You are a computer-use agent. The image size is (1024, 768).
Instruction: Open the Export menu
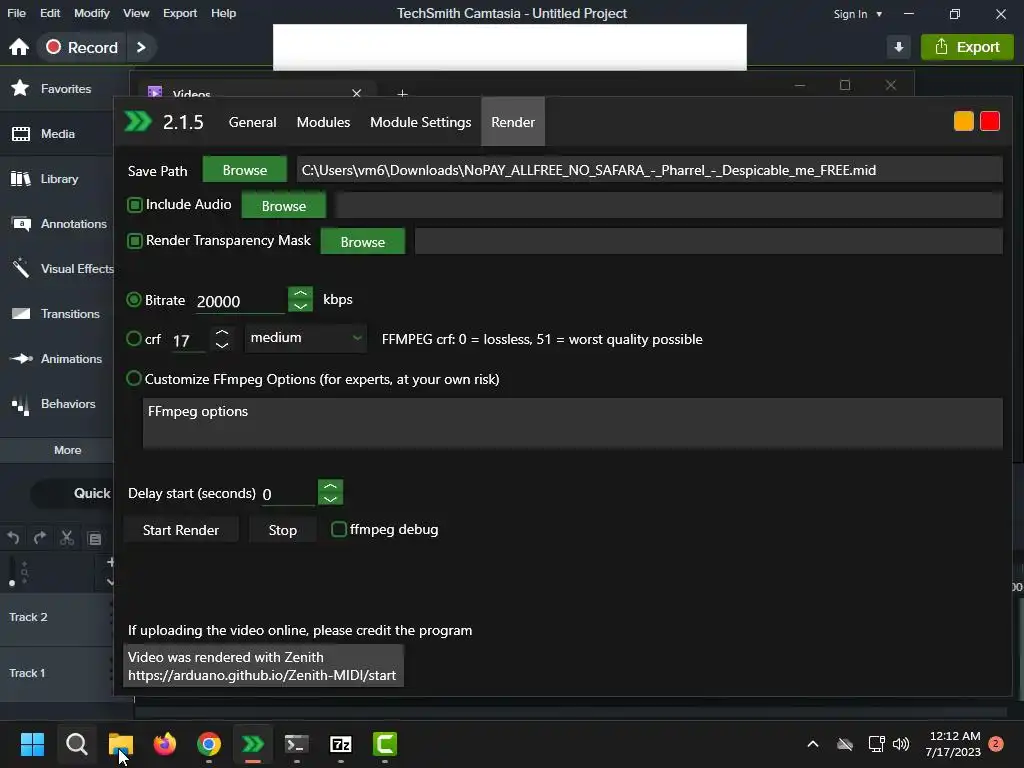[180, 13]
